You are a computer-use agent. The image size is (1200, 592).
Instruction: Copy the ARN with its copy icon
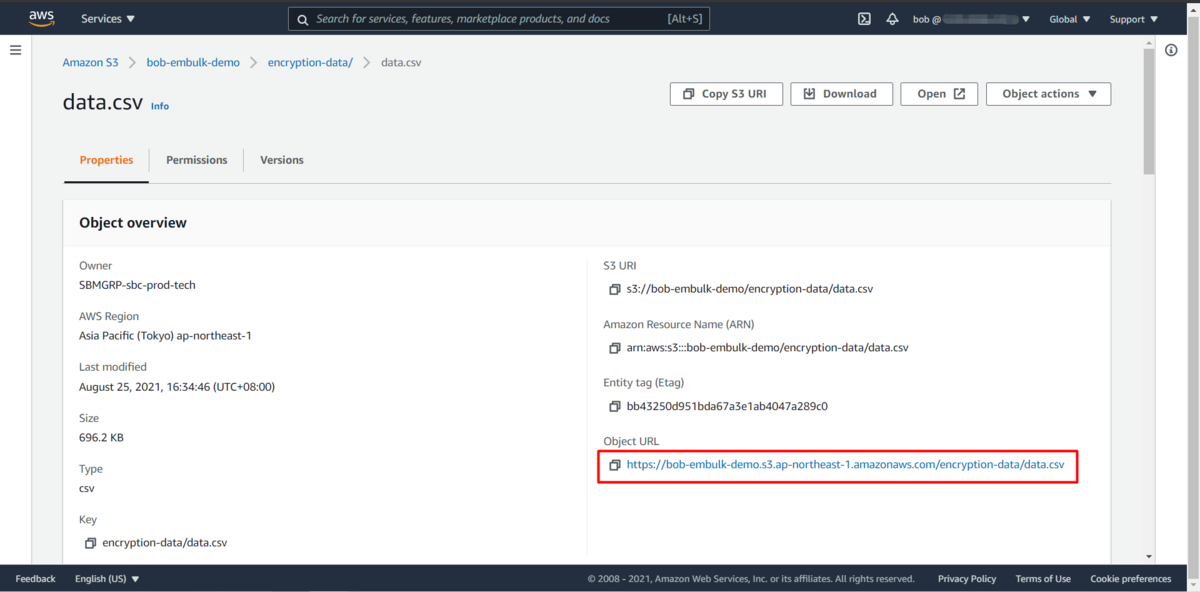(615, 348)
